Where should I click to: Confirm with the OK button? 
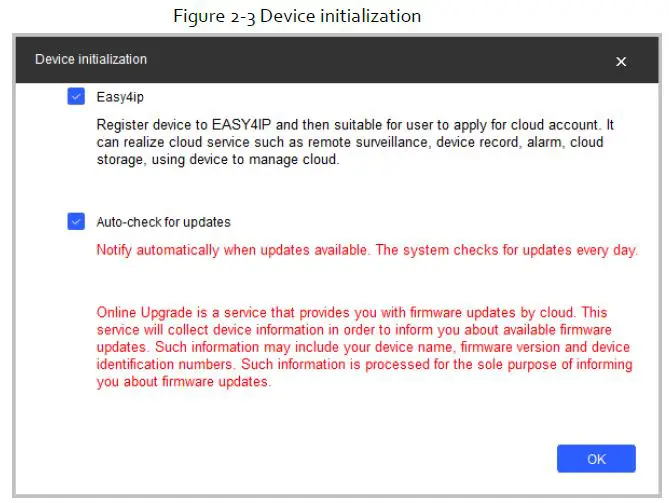pyautogui.click(x=596, y=459)
